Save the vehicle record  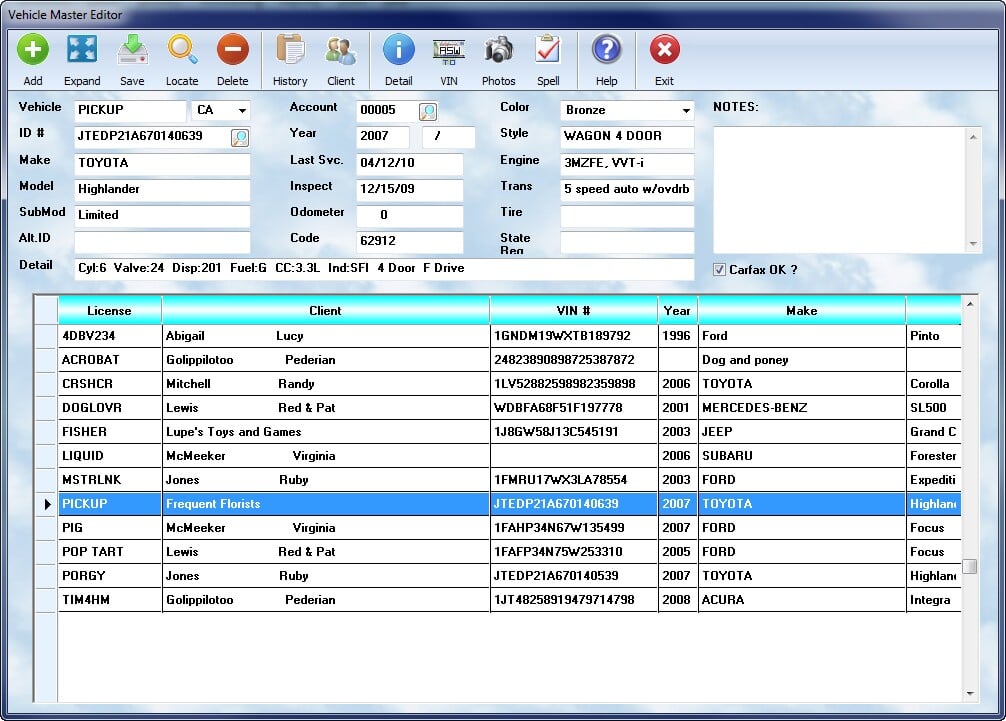coord(132,50)
